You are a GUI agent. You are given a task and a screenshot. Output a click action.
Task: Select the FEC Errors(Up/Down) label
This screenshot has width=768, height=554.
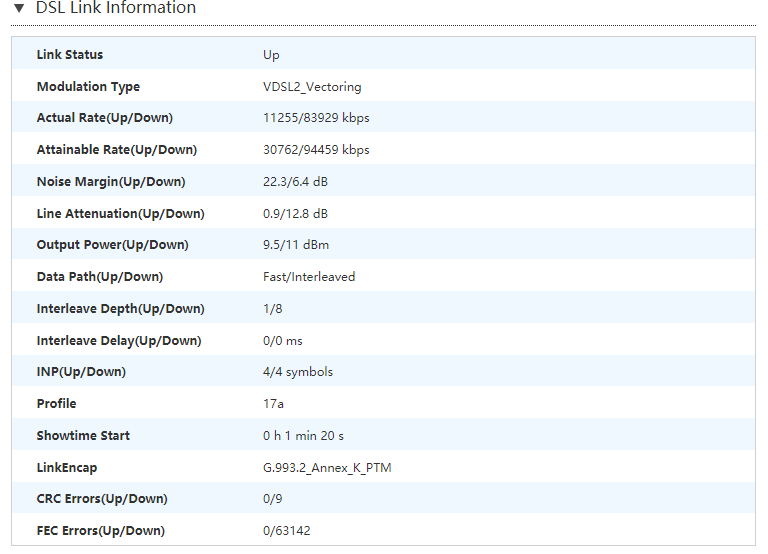(x=101, y=530)
